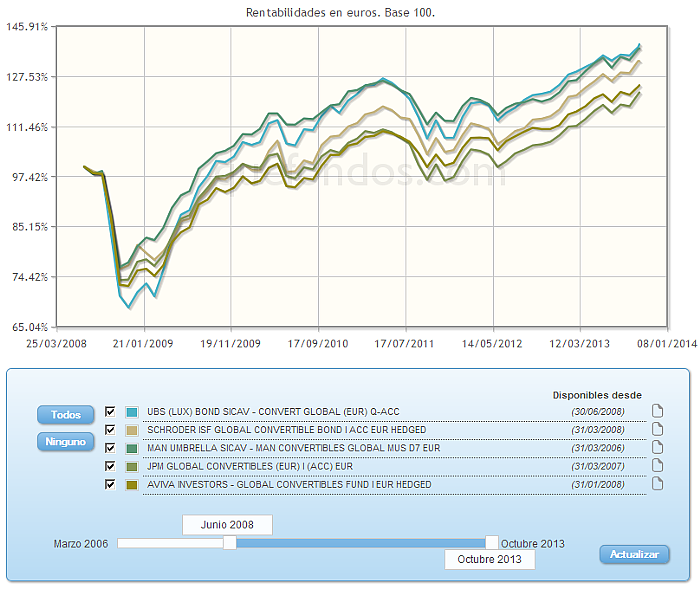Click the (30/06/2008) availability date
700x589 pixels.
point(598,412)
